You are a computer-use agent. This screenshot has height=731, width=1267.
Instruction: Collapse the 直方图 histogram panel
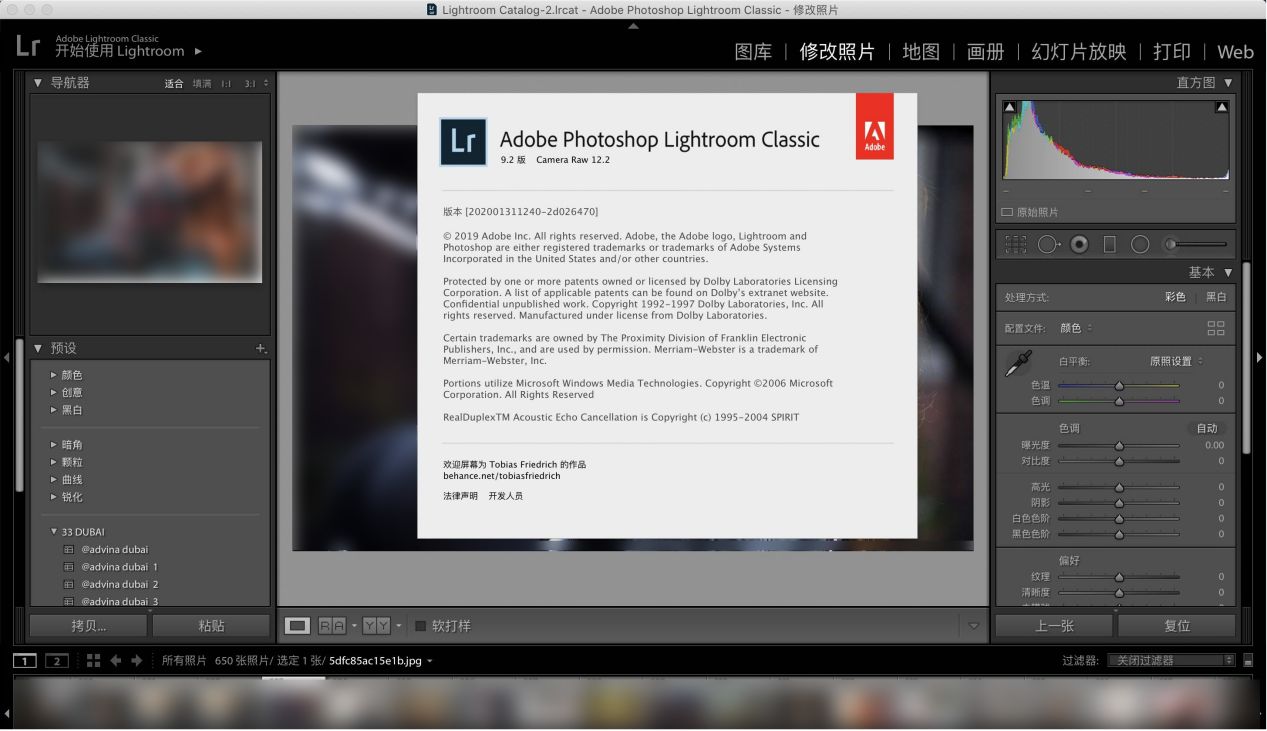1228,83
